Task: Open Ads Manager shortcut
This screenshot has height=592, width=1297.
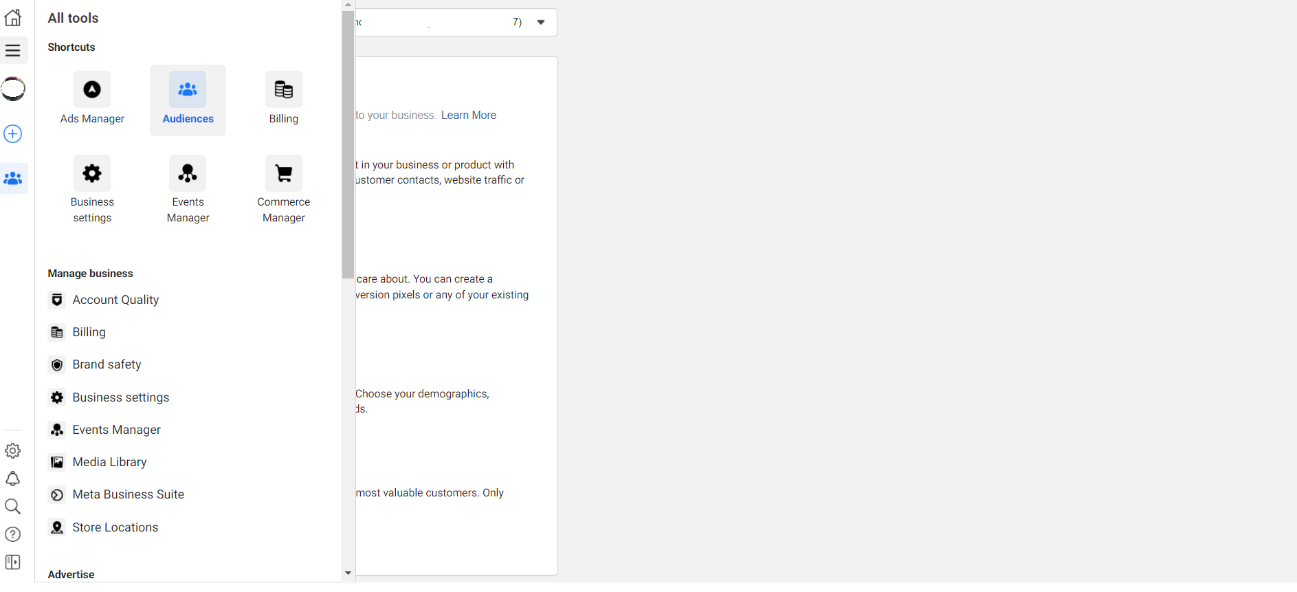Action: (x=92, y=100)
